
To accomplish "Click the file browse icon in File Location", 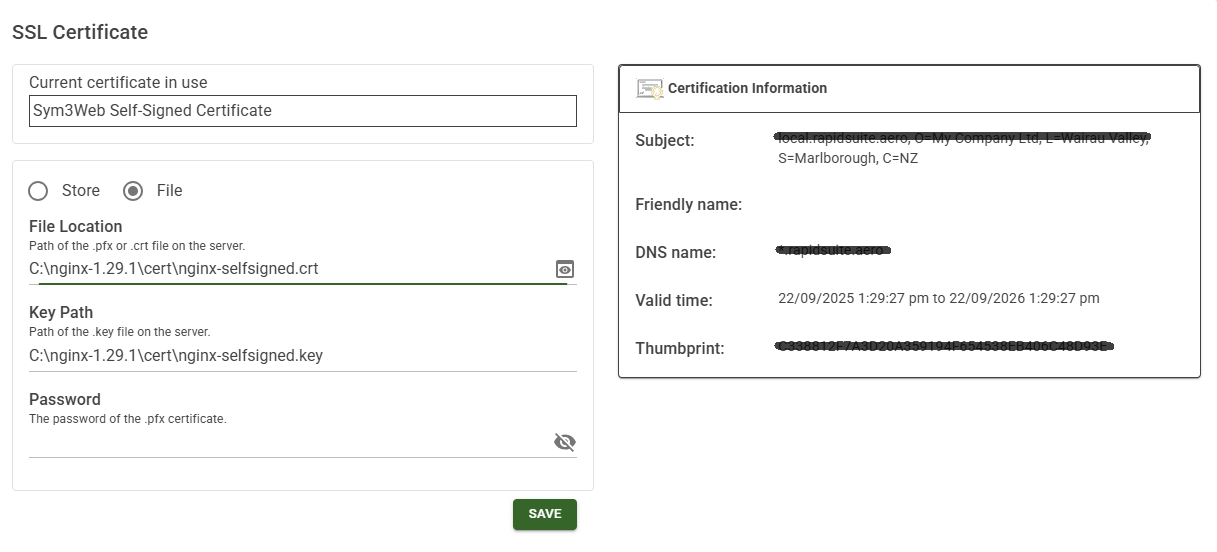I will point(565,269).
